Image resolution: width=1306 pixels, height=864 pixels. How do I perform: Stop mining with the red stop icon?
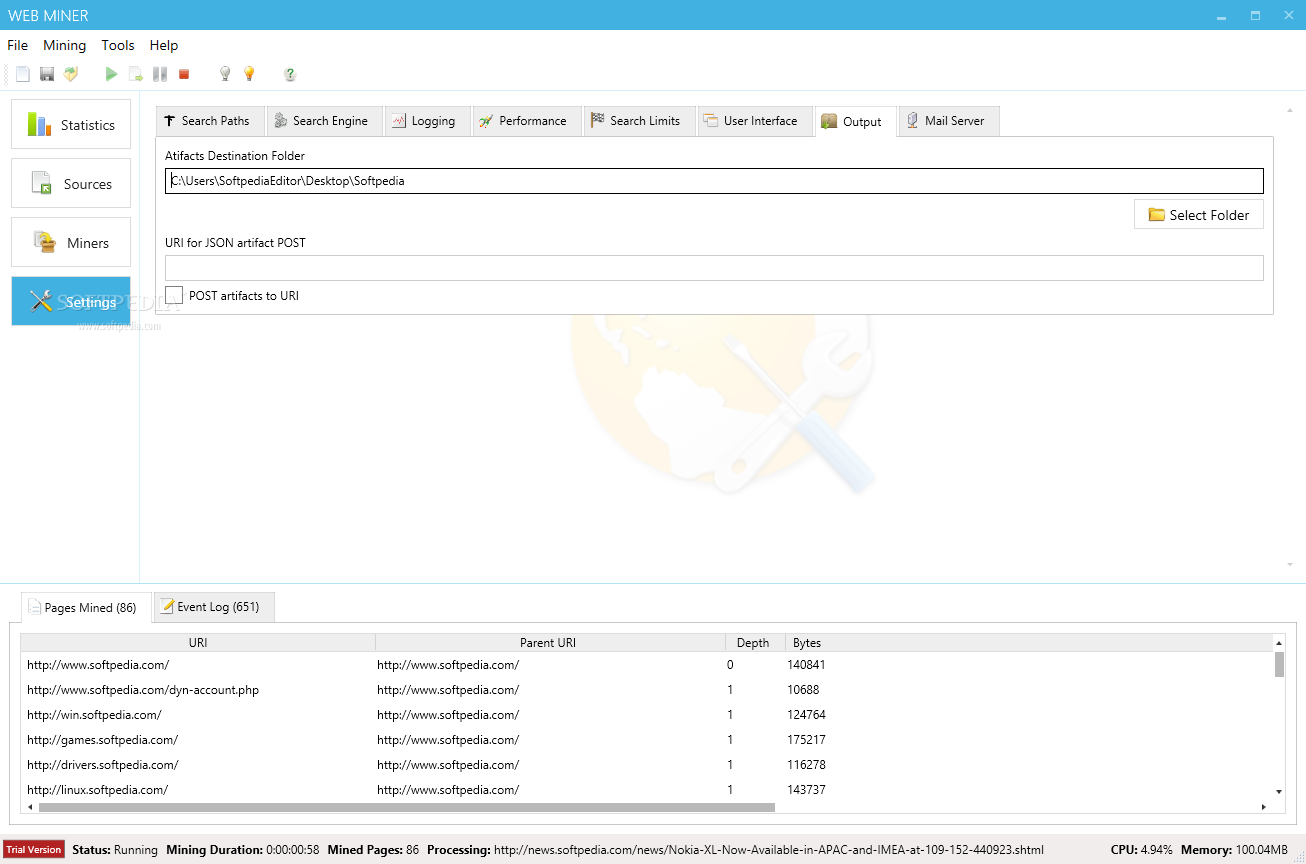coord(184,74)
